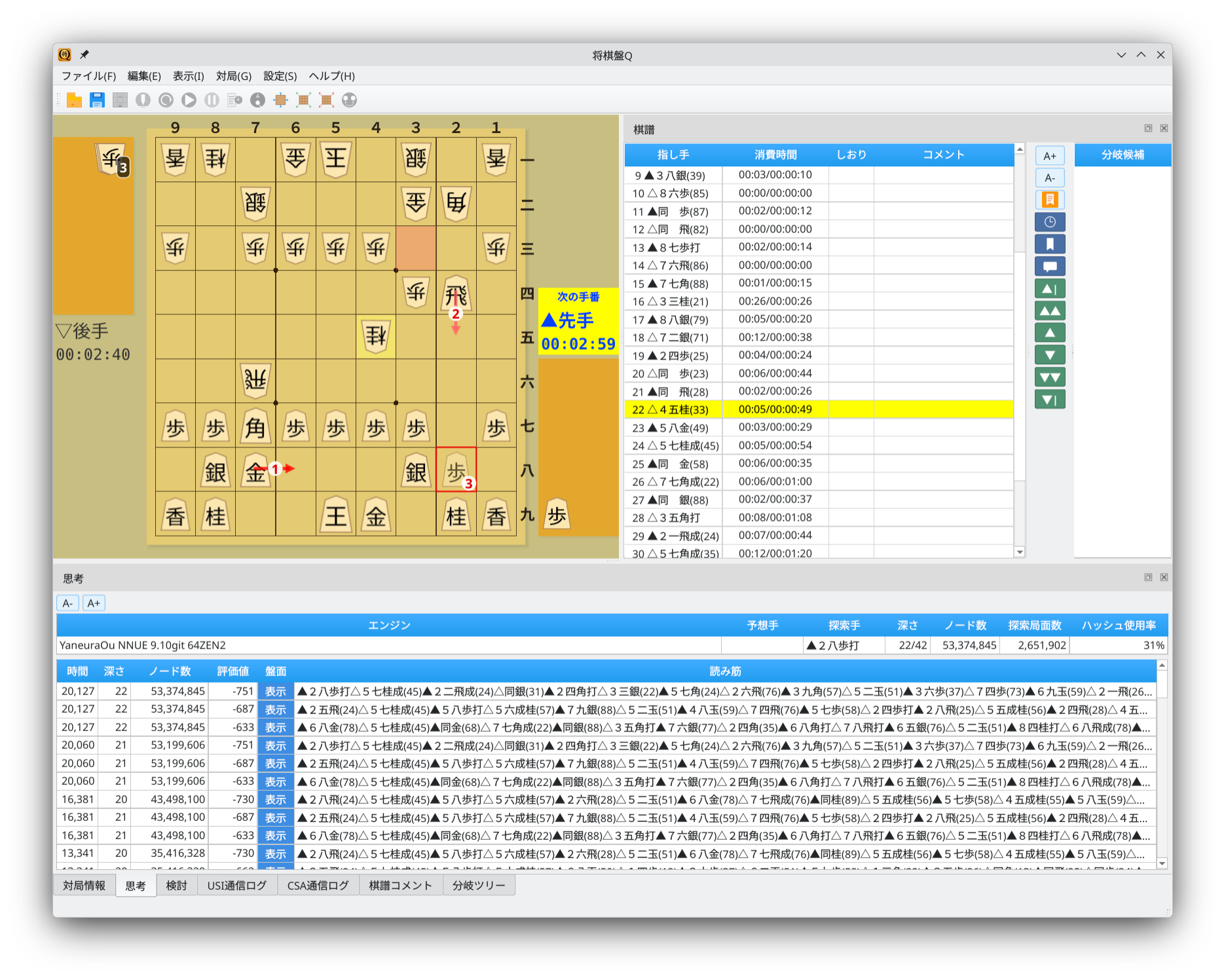Click the open folder icon in toolbar
This screenshot has width=1226, height=980.
(74, 100)
